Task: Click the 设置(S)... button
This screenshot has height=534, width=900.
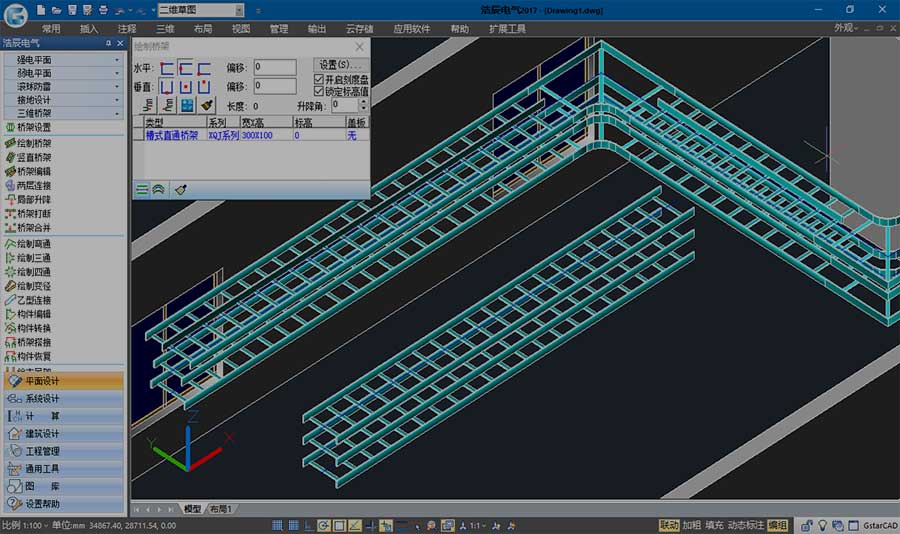Action: click(341, 65)
